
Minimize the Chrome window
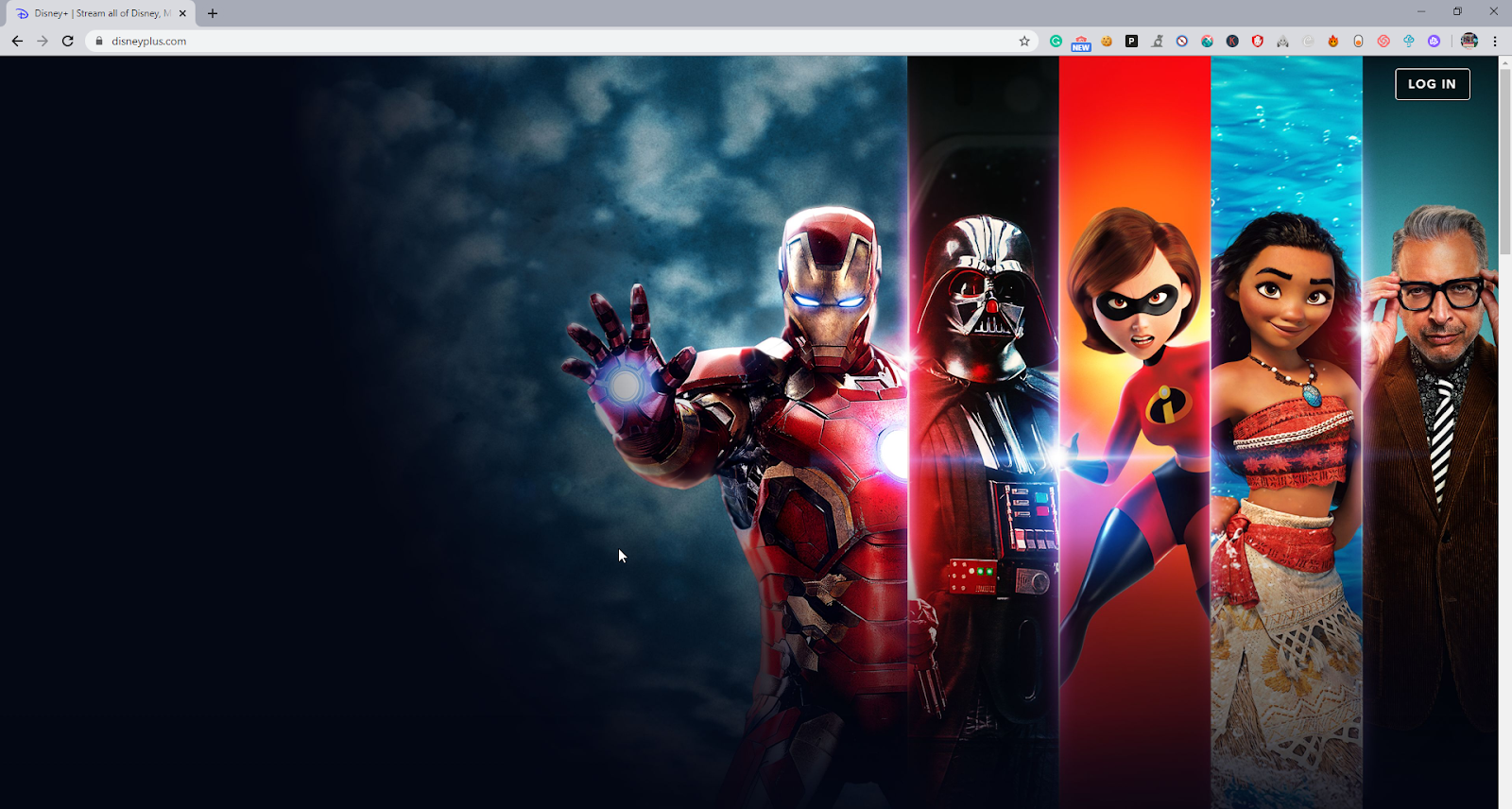coord(1421,11)
